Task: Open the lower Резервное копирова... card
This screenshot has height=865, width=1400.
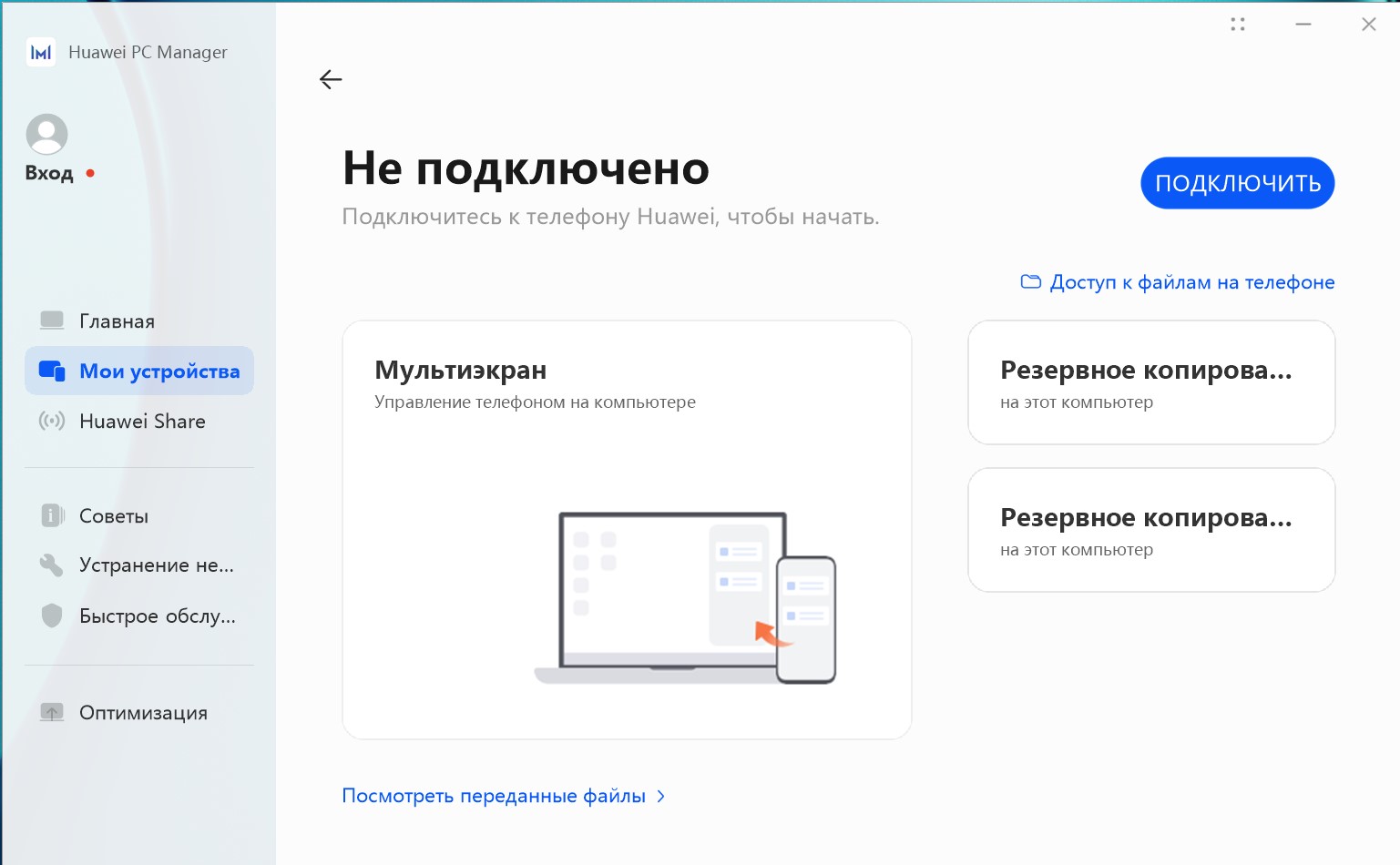Action: tap(1151, 530)
